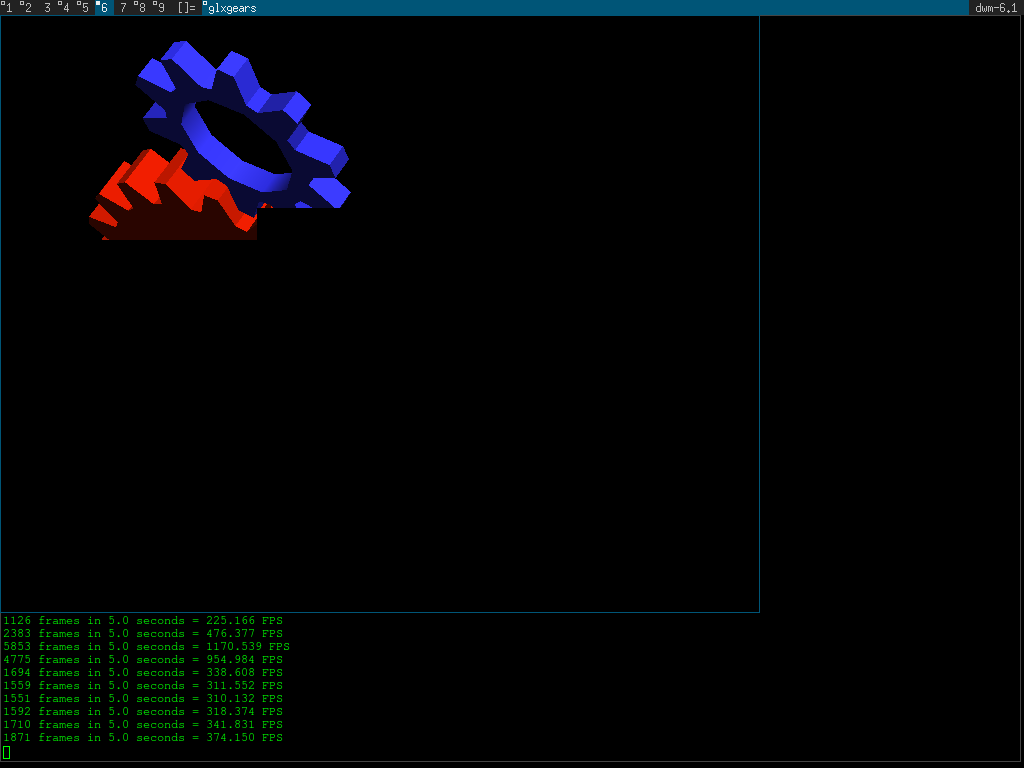Switch to dwm tag 2
The image size is (1024, 768).
click(x=26, y=8)
